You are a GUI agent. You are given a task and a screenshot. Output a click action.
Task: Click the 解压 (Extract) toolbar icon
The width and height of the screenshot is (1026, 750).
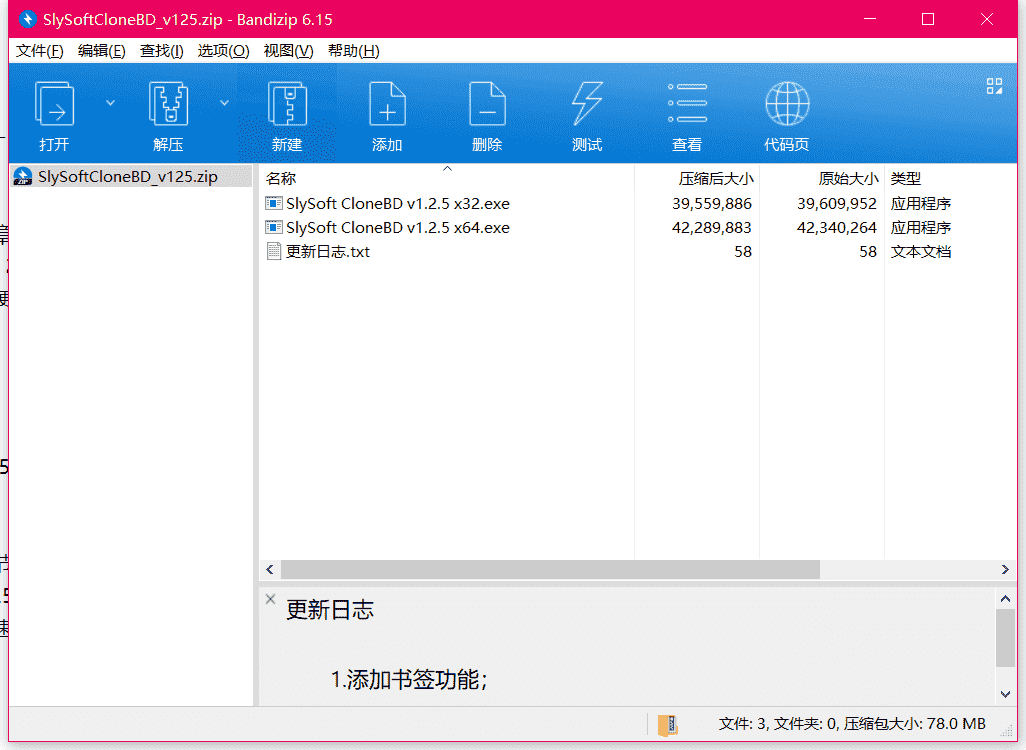click(x=168, y=103)
